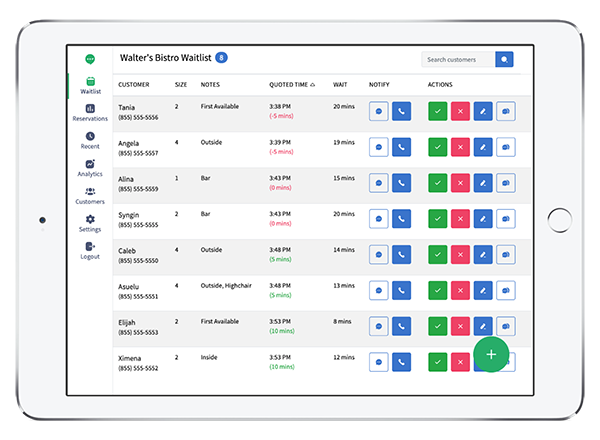The height and width of the screenshot is (440, 600).
Task: Edit Tania's waitlist entry
Action: [x=483, y=111]
